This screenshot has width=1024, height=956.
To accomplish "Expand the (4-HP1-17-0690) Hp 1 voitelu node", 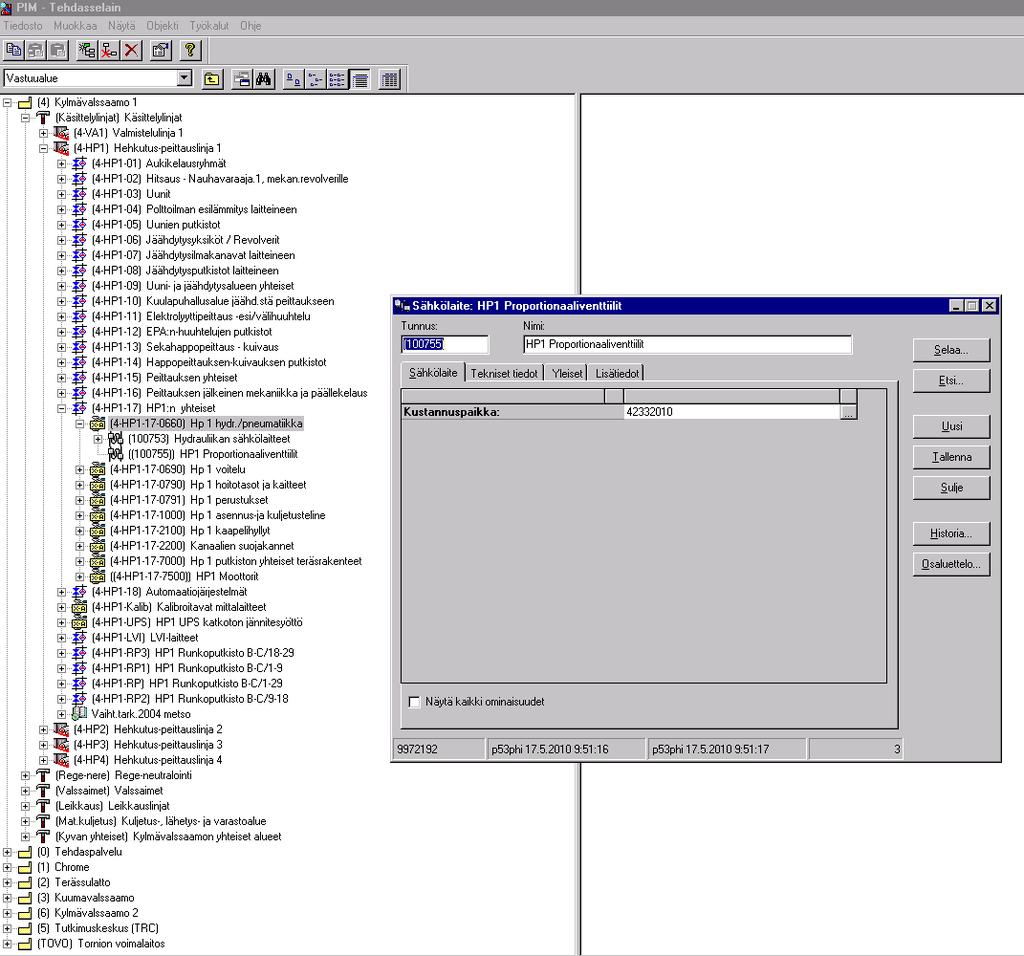I will point(80,470).
